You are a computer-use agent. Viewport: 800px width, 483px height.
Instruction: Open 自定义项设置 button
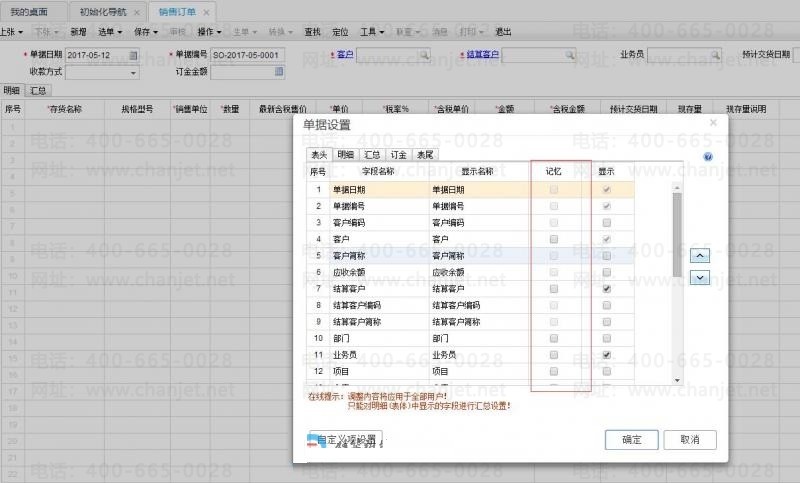pyautogui.click(x=345, y=440)
